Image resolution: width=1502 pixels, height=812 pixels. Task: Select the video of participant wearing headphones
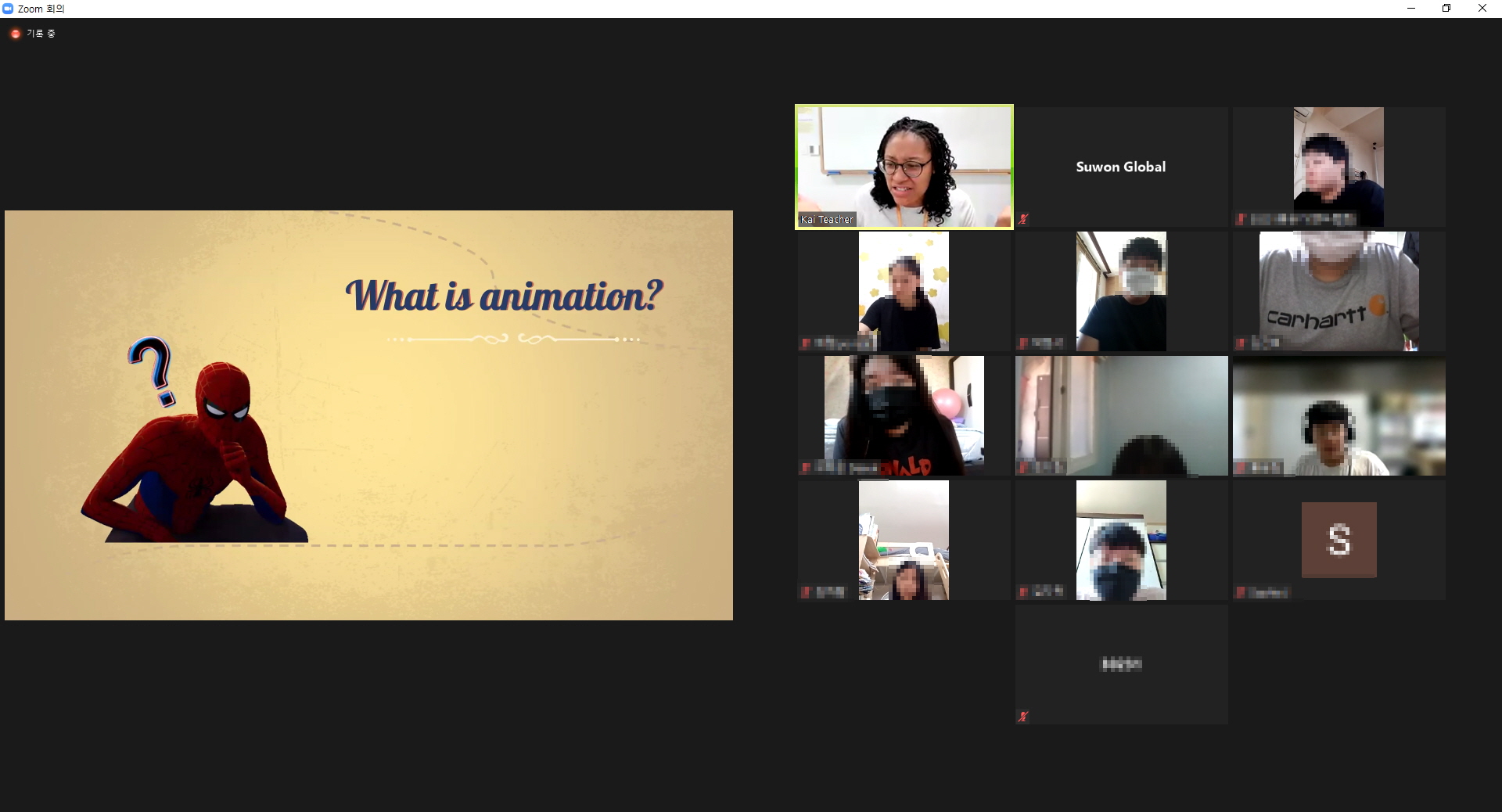1339,415
